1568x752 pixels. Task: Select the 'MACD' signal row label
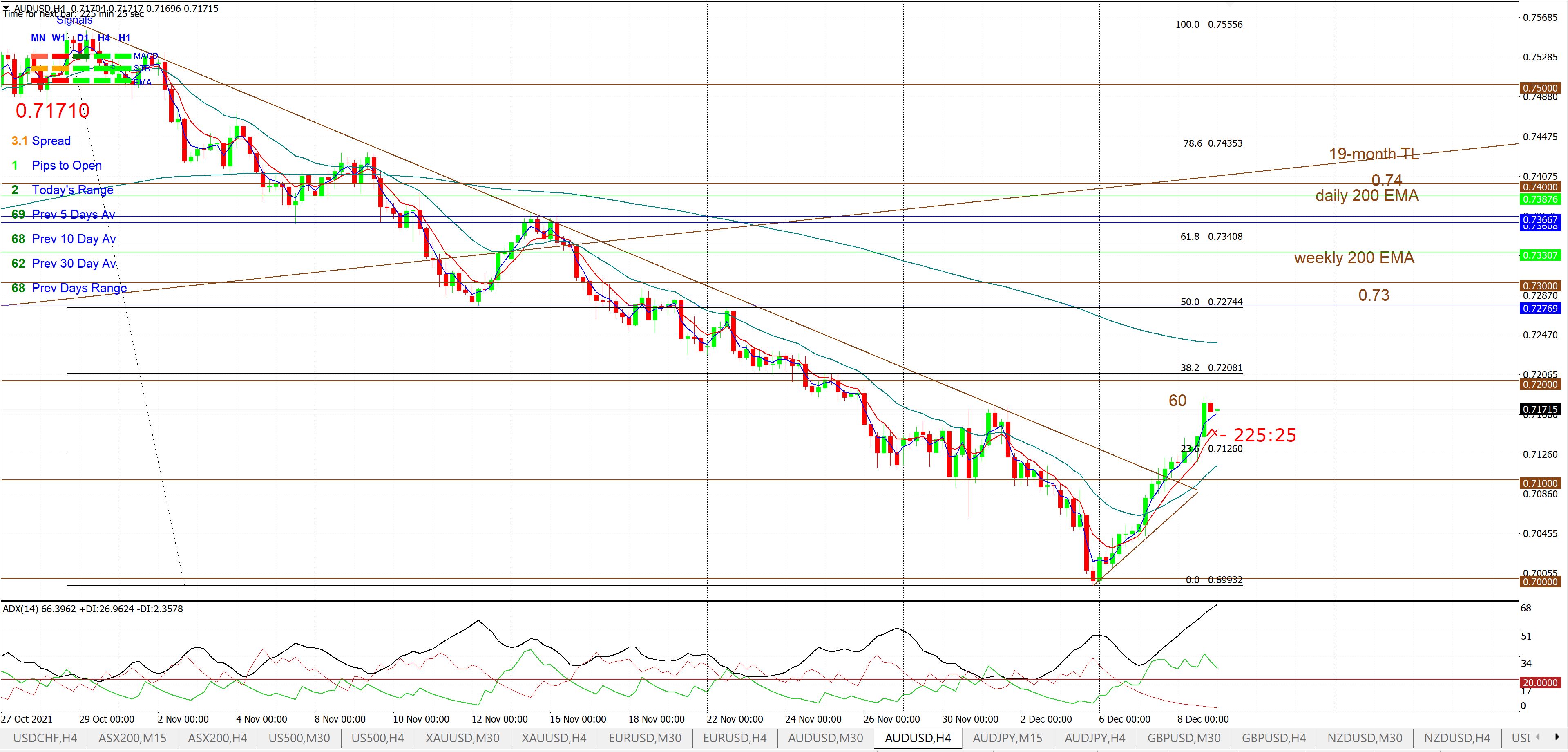tap(145, 56)
